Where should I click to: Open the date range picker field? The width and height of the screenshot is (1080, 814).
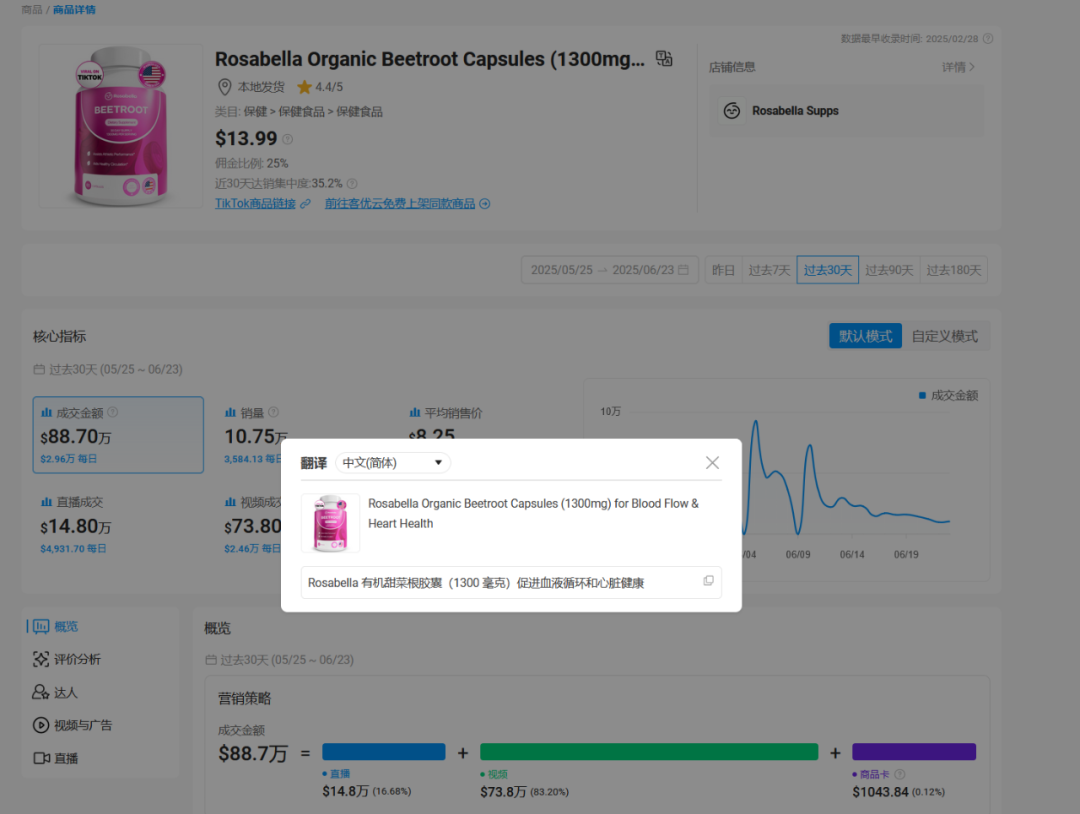pos(610,270)
